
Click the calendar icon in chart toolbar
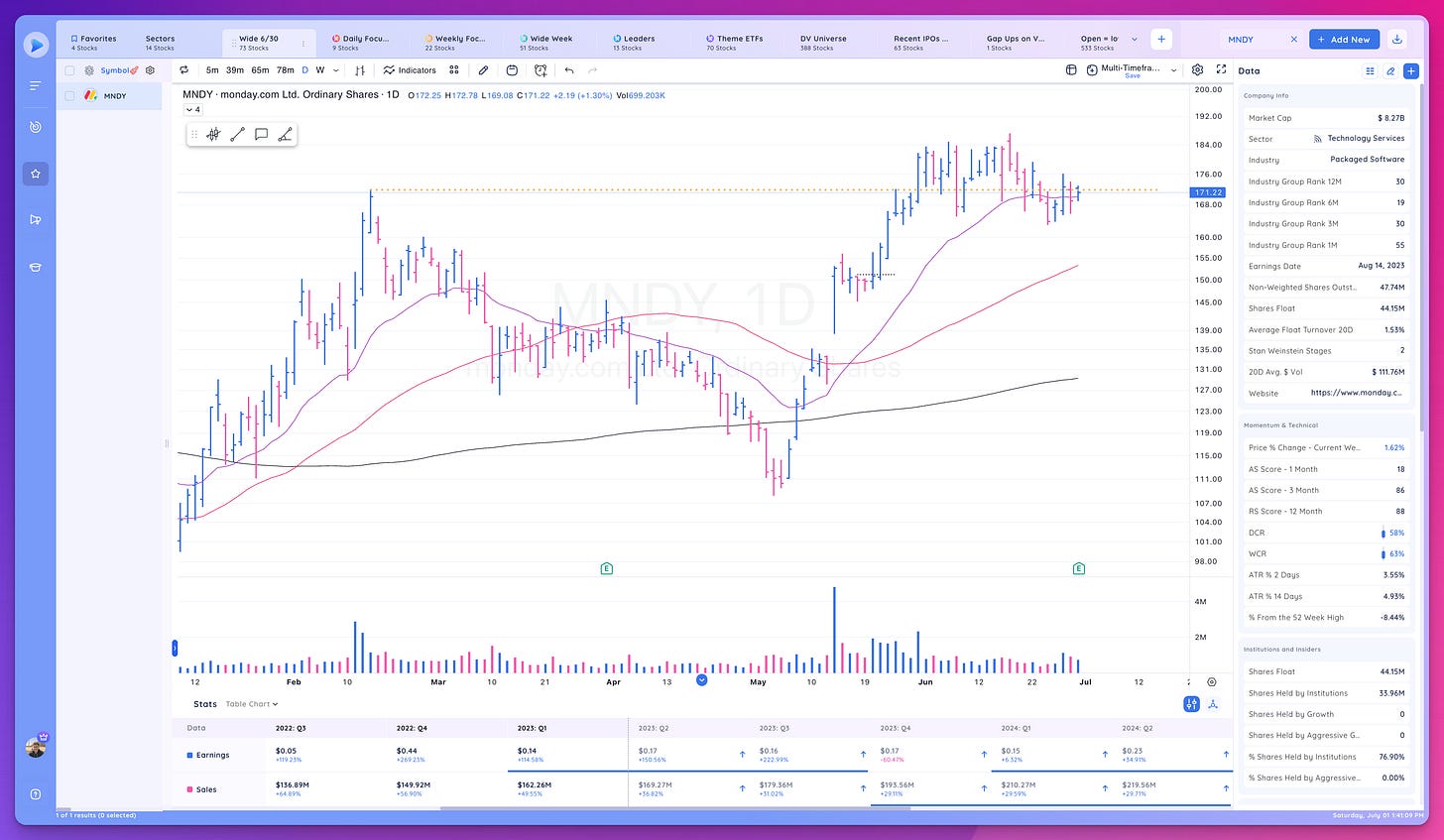(512, 70)
